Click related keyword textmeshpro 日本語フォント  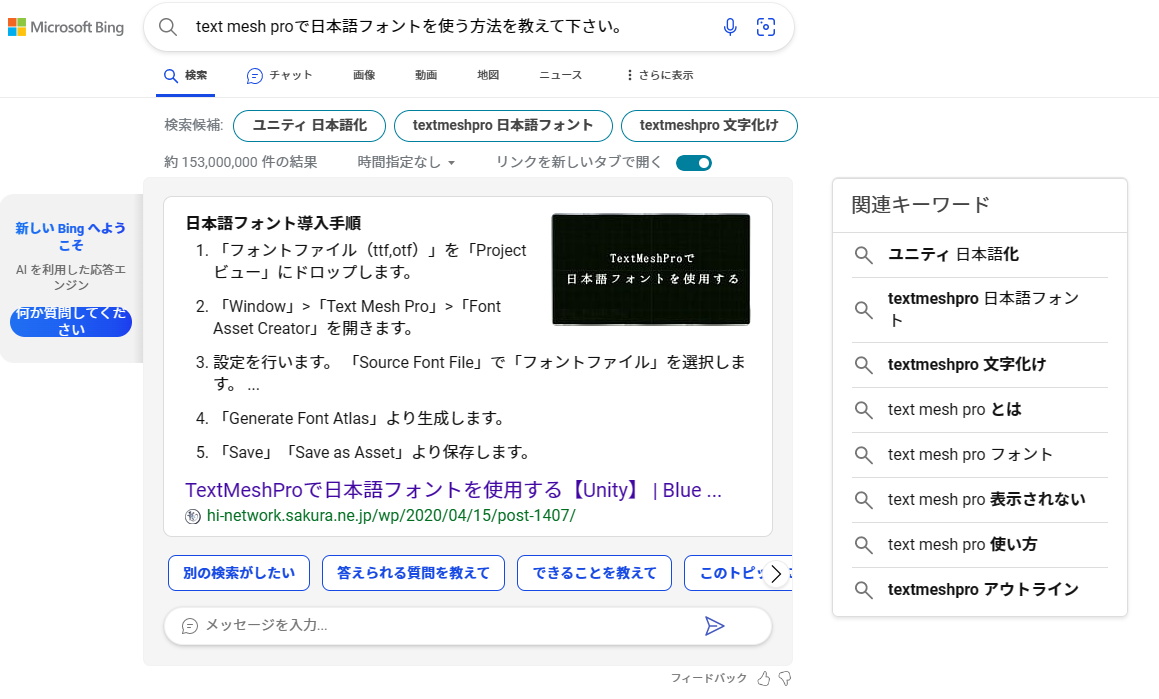983,310
